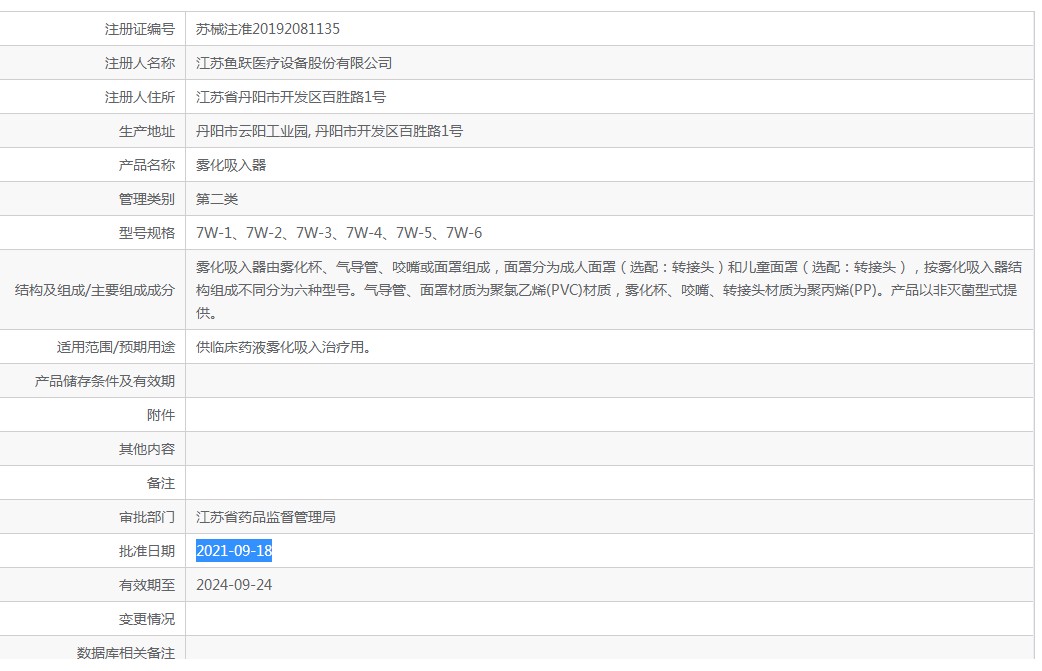Click the 数据库相关备注 label
The image size is (1042, 671).
click(x=126, y=652)
